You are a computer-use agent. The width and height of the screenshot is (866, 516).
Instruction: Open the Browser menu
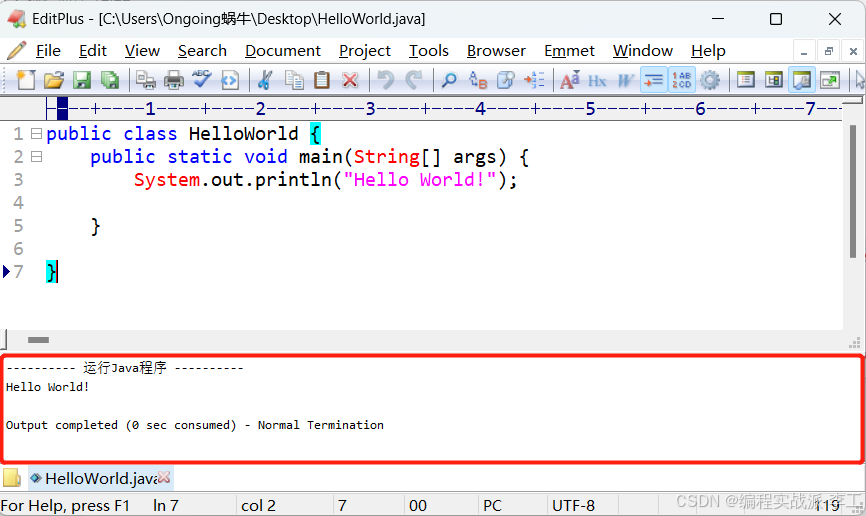coord(496,51)
